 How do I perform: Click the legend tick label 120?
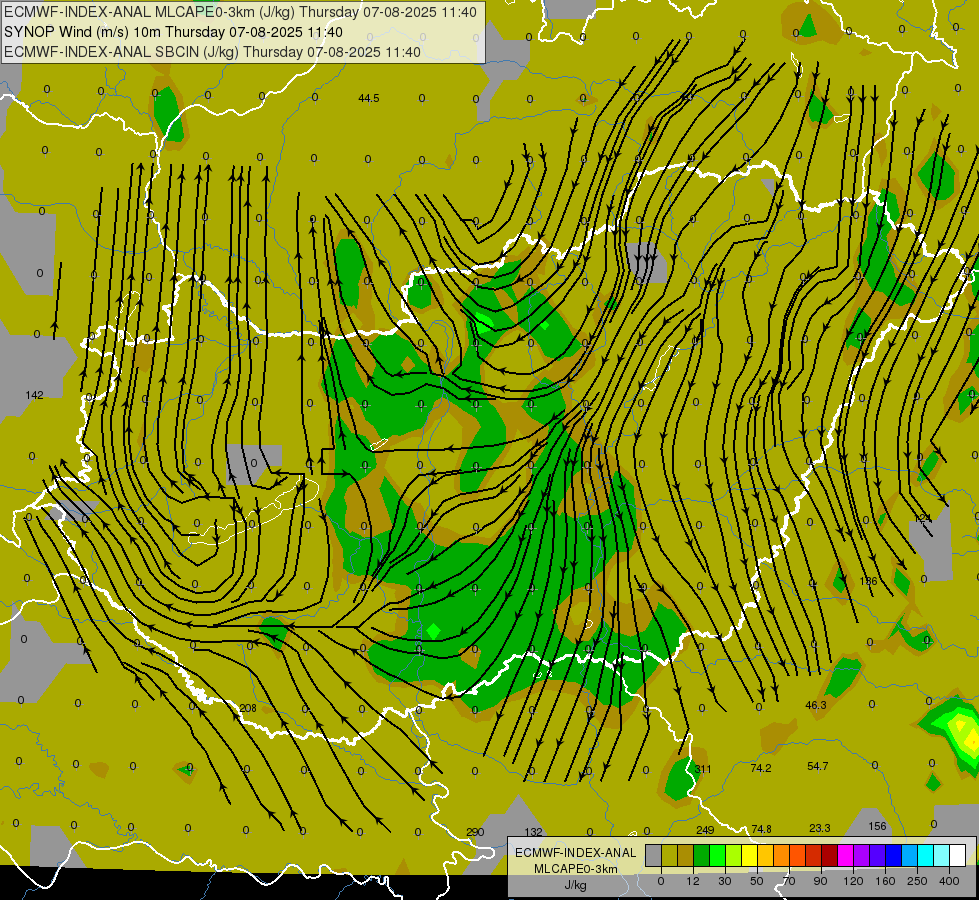coord(854,881)
